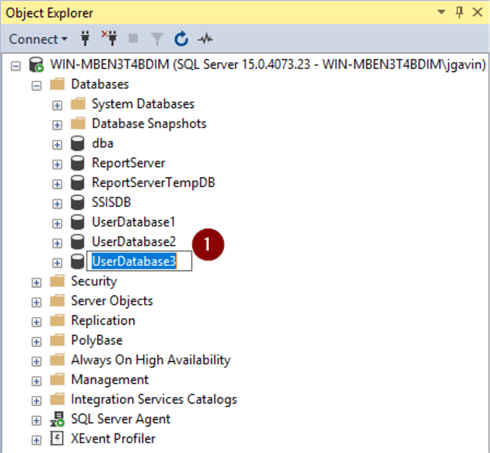Select Server Objects in the tree

pos(112,301)
